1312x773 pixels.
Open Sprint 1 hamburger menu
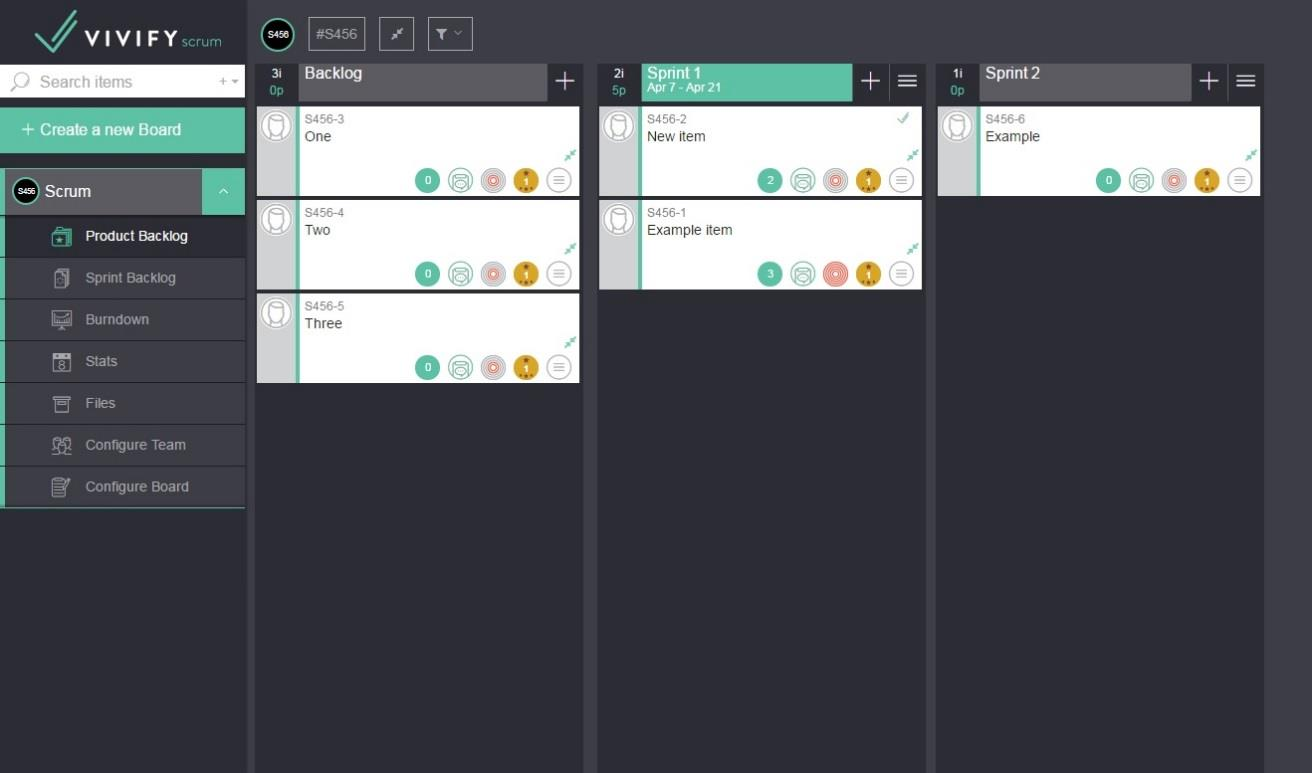coord(907,82)
